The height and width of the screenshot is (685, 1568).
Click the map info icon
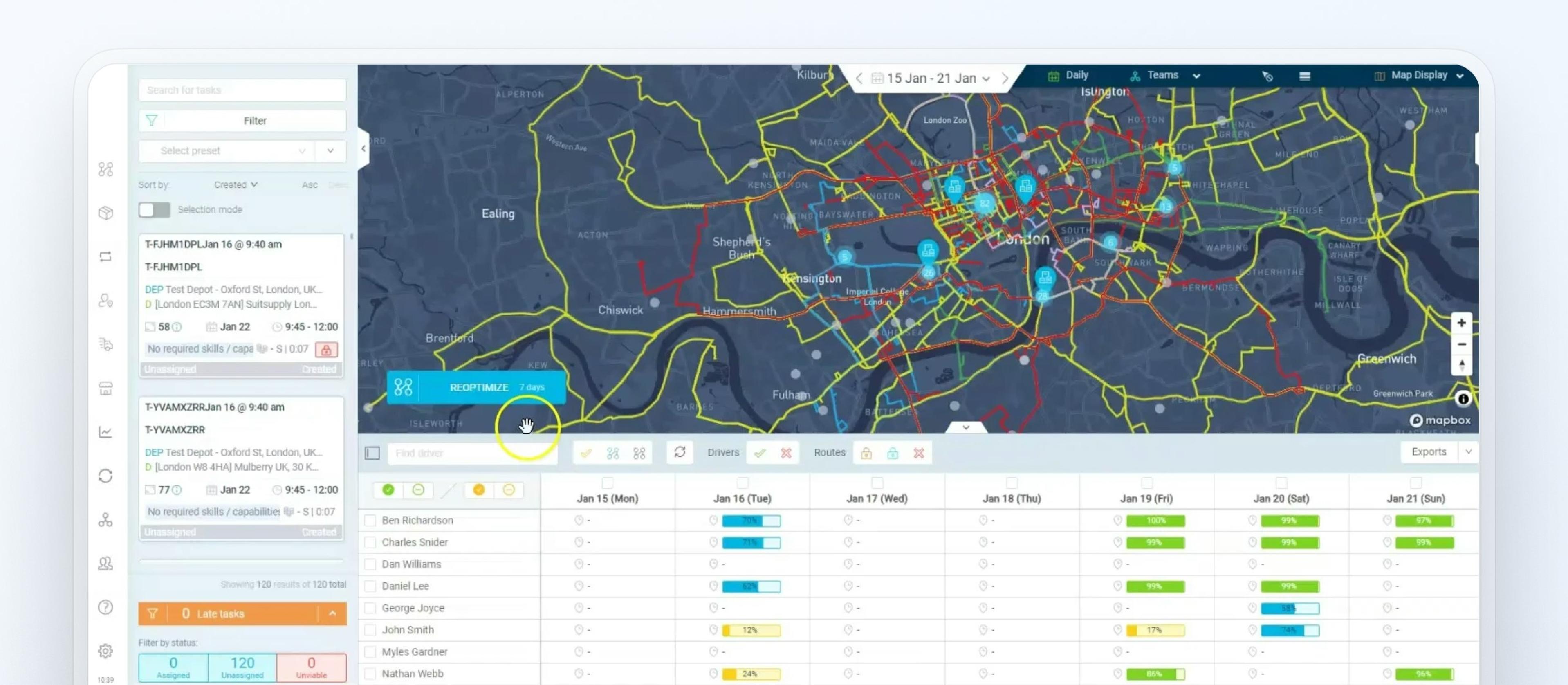1463,399
